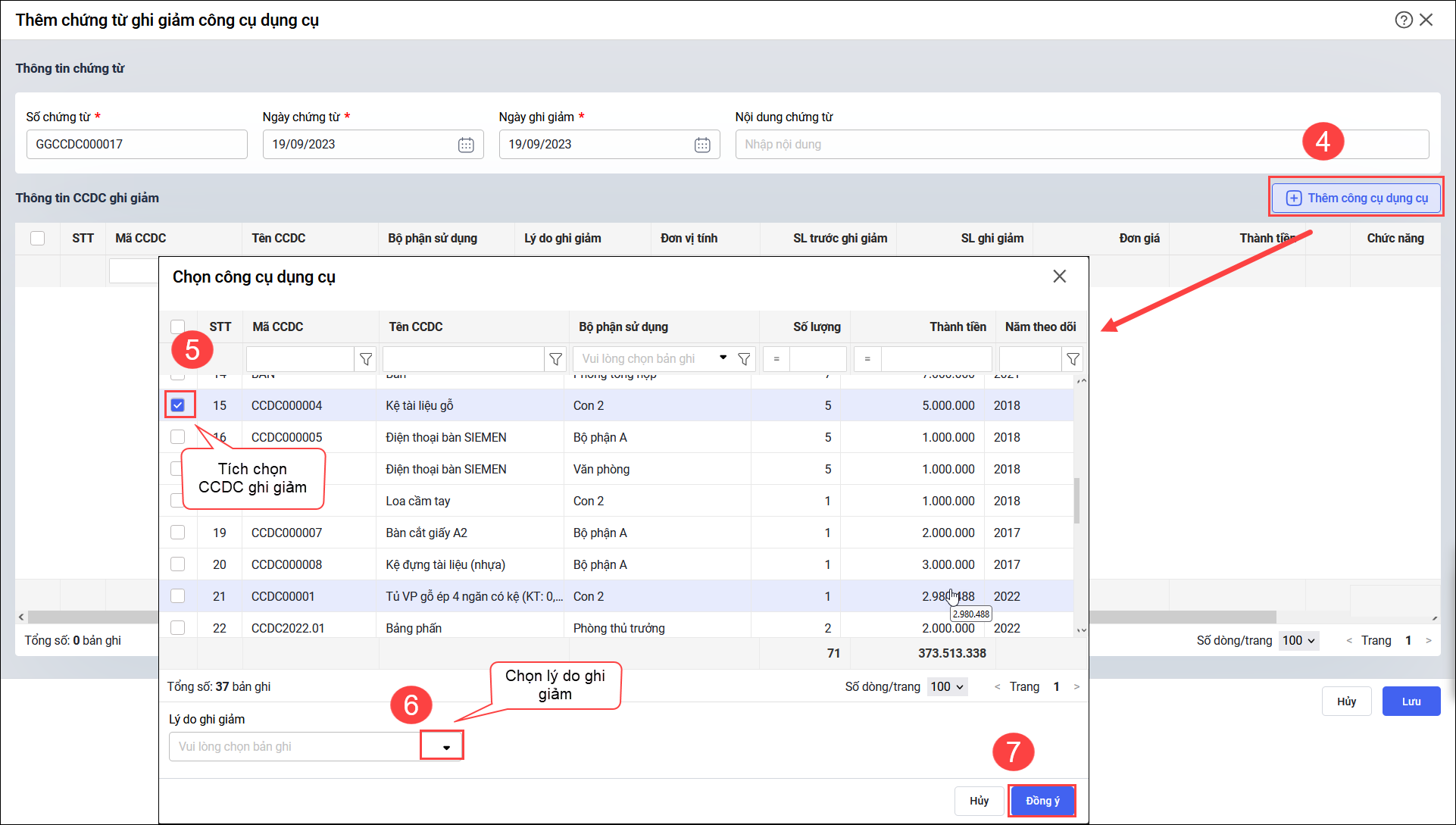Expand the Lý do ghi giảm dropdown
This screenshot has height=825, width=1456.
(445, 747)
